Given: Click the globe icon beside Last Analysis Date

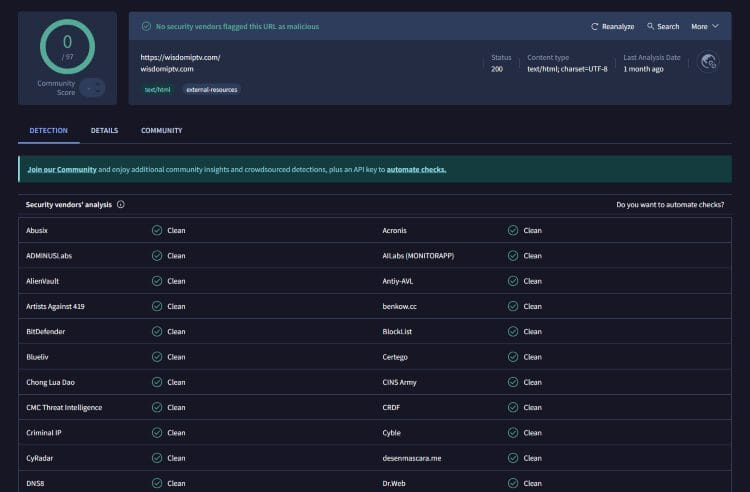Looking at the screenshot, I should pyautogui.click(x=708, y=62).
